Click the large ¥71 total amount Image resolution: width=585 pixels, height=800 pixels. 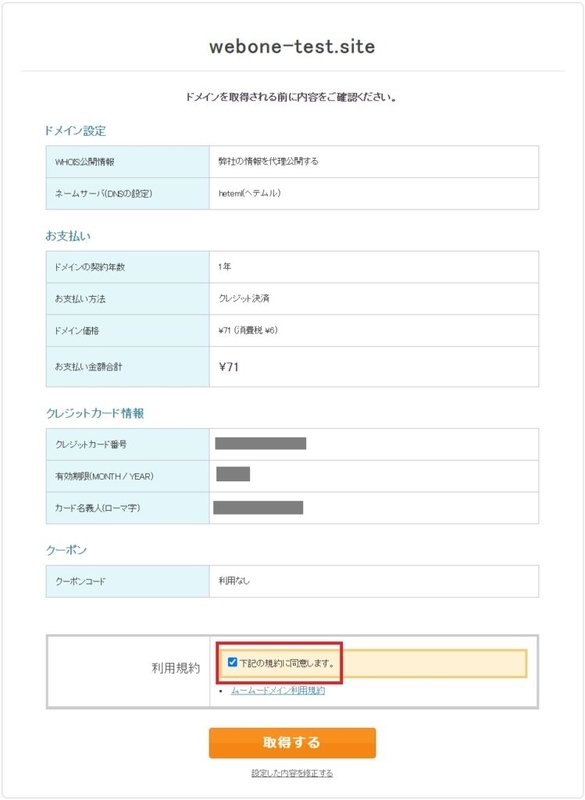pyautogui.click(x=229, y=366)
